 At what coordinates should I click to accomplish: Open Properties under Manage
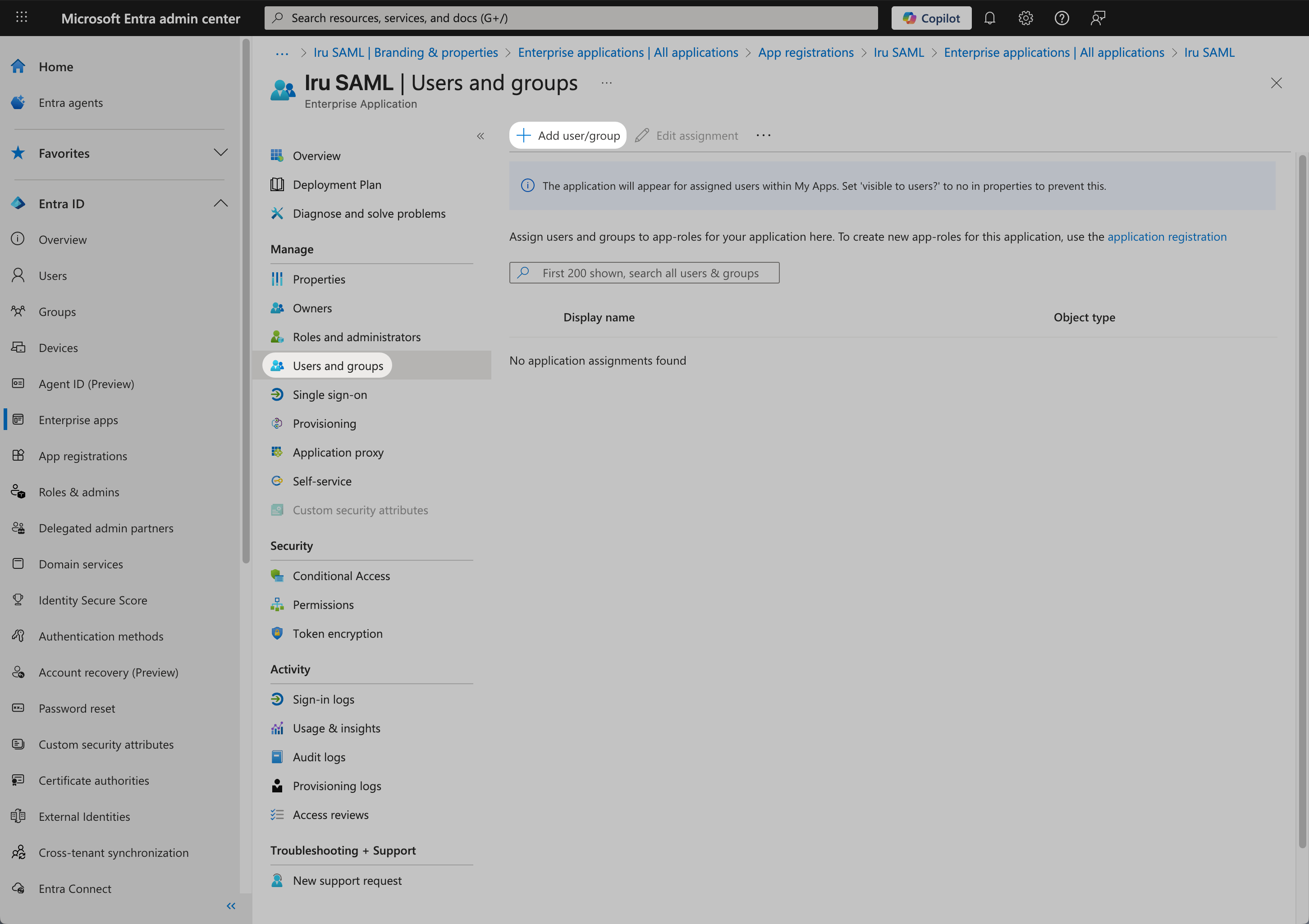(319, 279)
